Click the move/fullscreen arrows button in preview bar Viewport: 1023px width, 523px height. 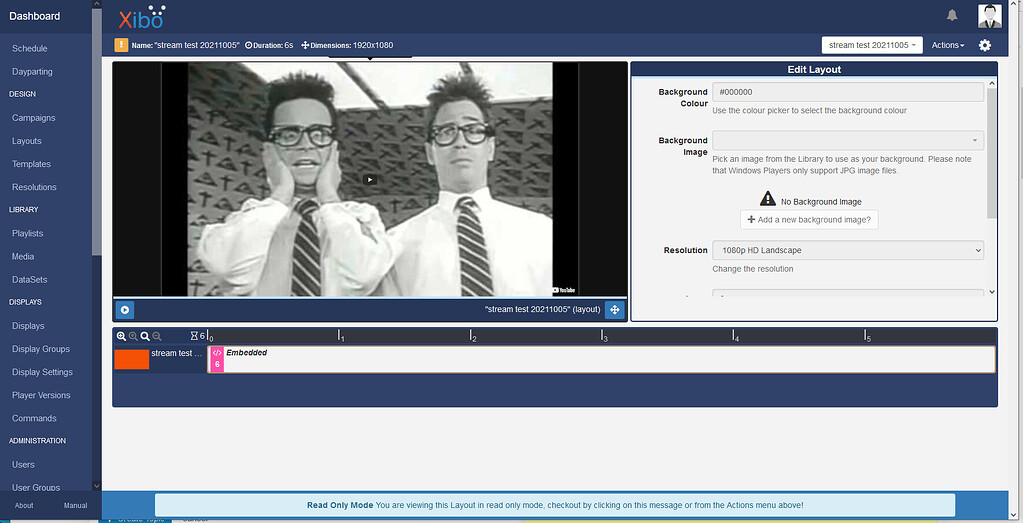coord(615,310)
